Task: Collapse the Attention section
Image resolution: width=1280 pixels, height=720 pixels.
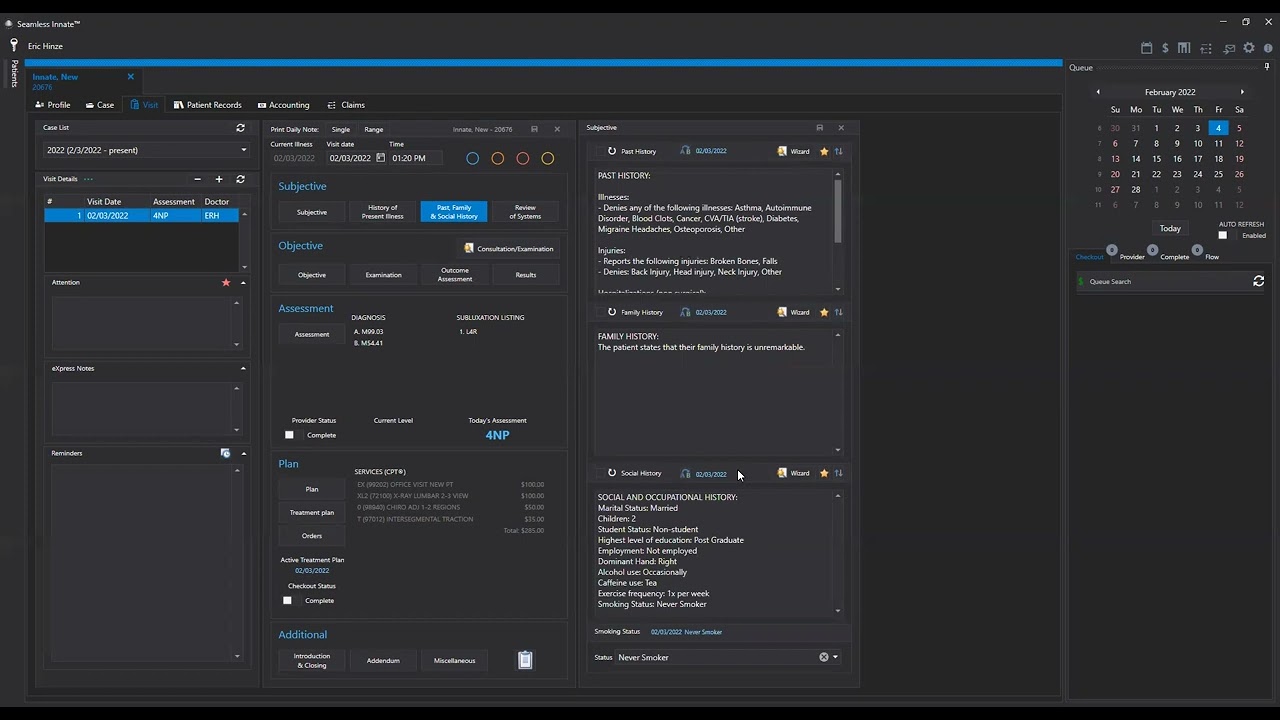Action: pyautogui.click(x=243, y=282)
